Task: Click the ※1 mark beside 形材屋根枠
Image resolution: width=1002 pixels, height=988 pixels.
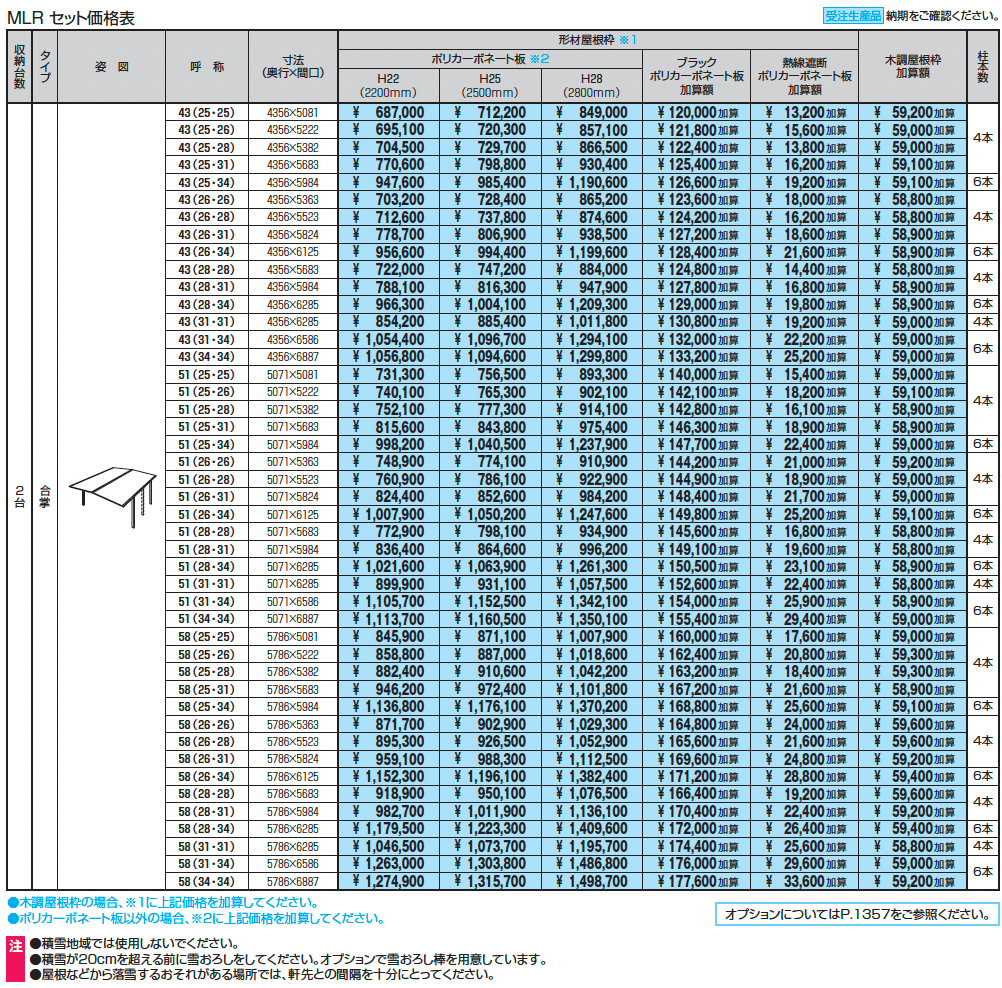Action: click(627, 40)
